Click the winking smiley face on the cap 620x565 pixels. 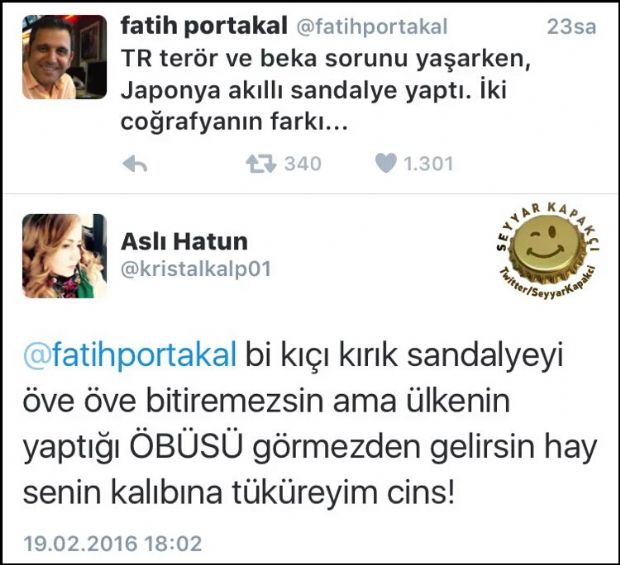pyautogui.click(x=545, y=246)
